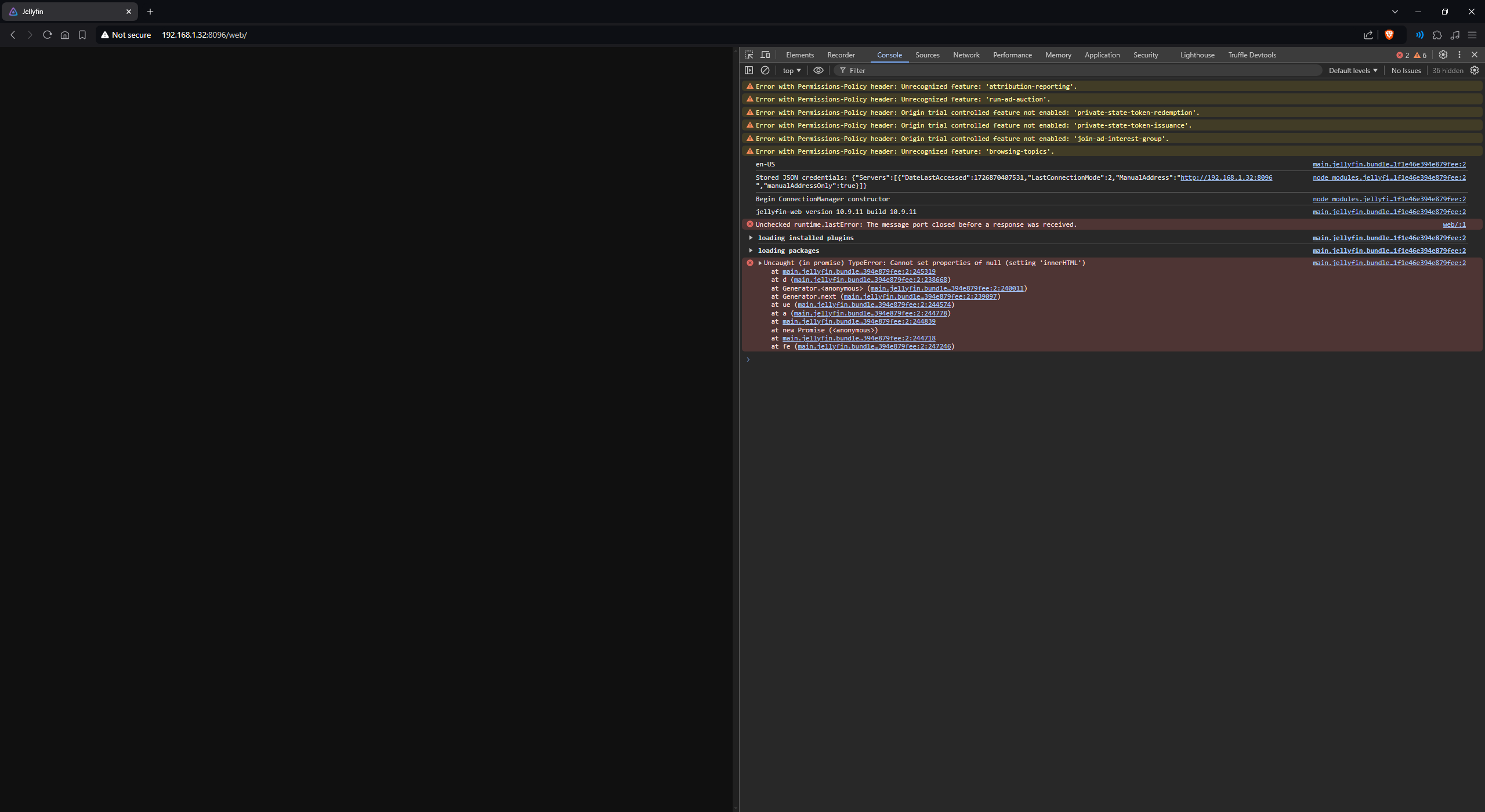Switch to the Network tab
This screenshot has height=812, width=1485.
pos(966,55)
